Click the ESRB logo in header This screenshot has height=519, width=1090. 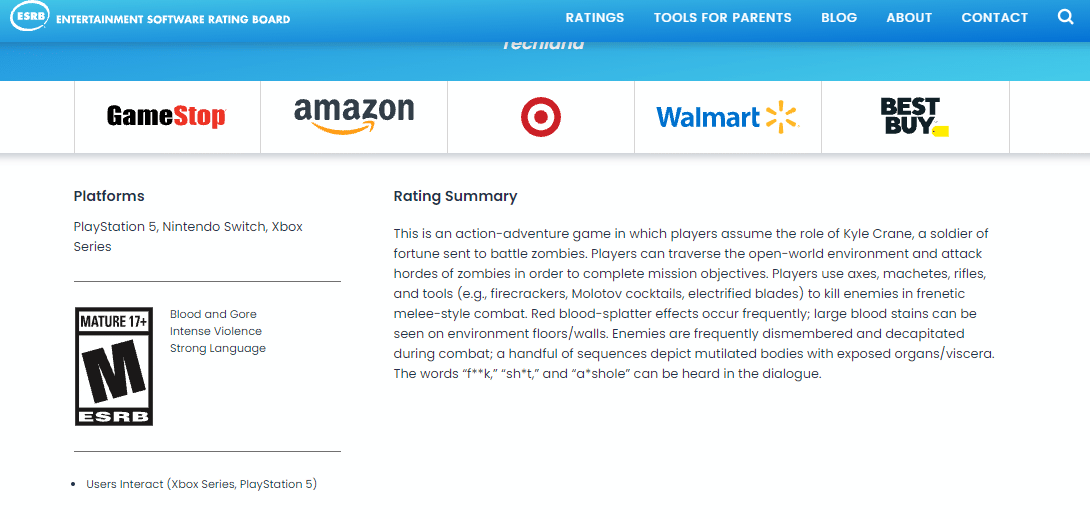pyautogui.click(x=30, y=15)
